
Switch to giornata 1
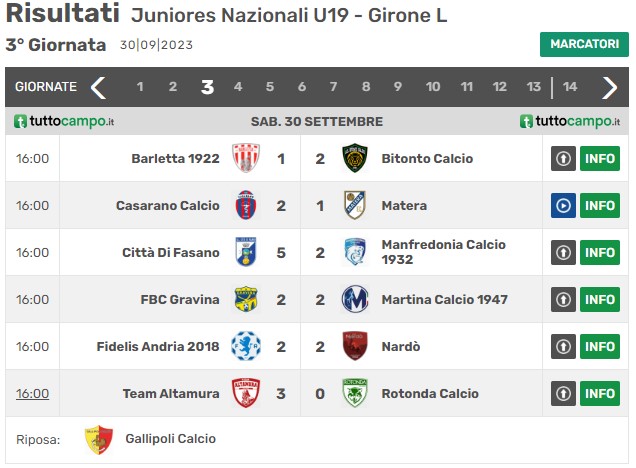(x=140, y=87)
